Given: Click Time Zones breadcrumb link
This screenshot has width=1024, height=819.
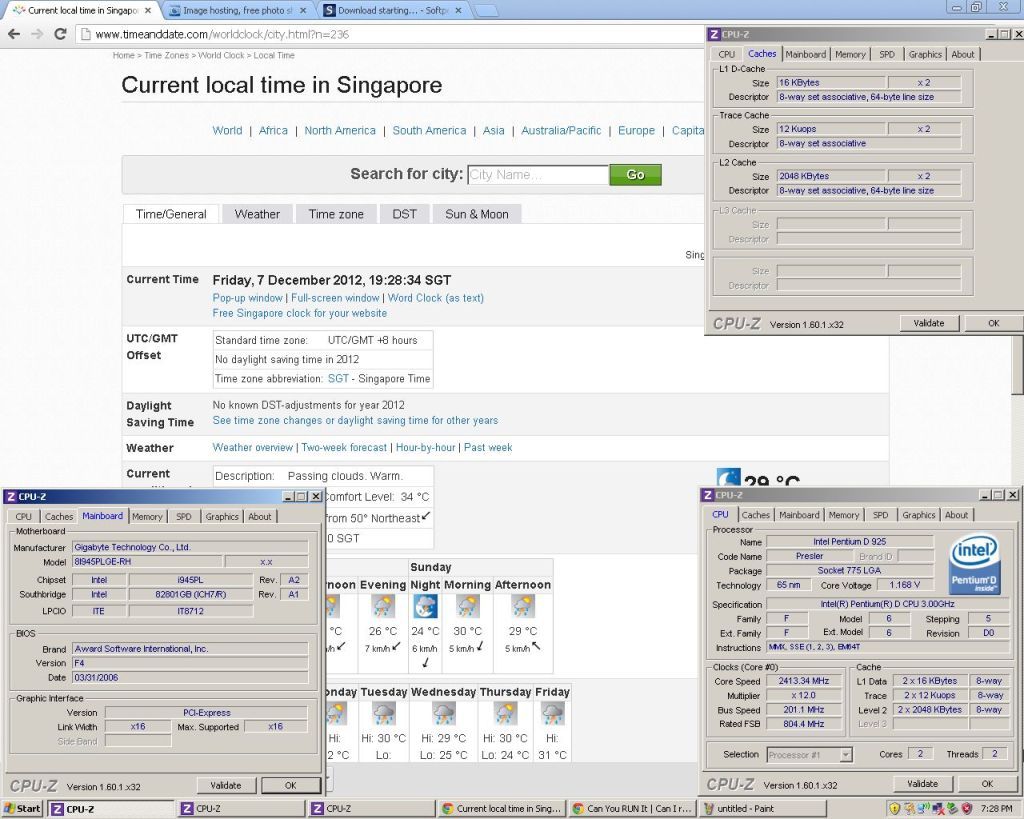Looking at the screenshot, I should (167, 56).
